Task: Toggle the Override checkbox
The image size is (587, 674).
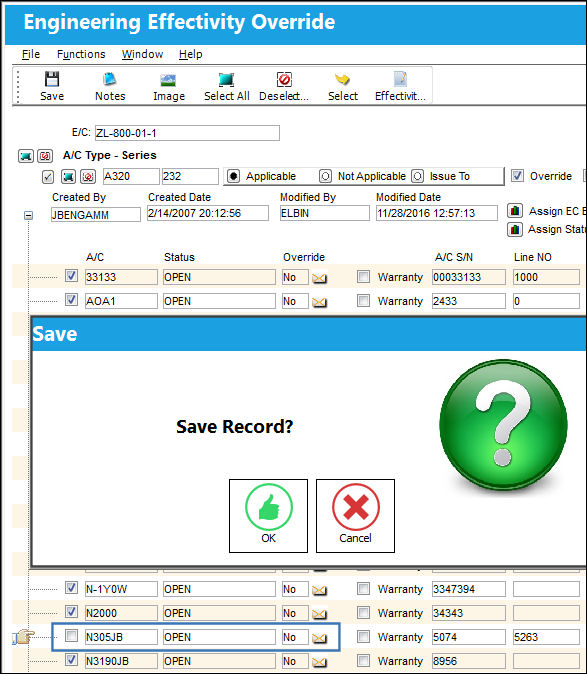Action: [x=517, y=176]
